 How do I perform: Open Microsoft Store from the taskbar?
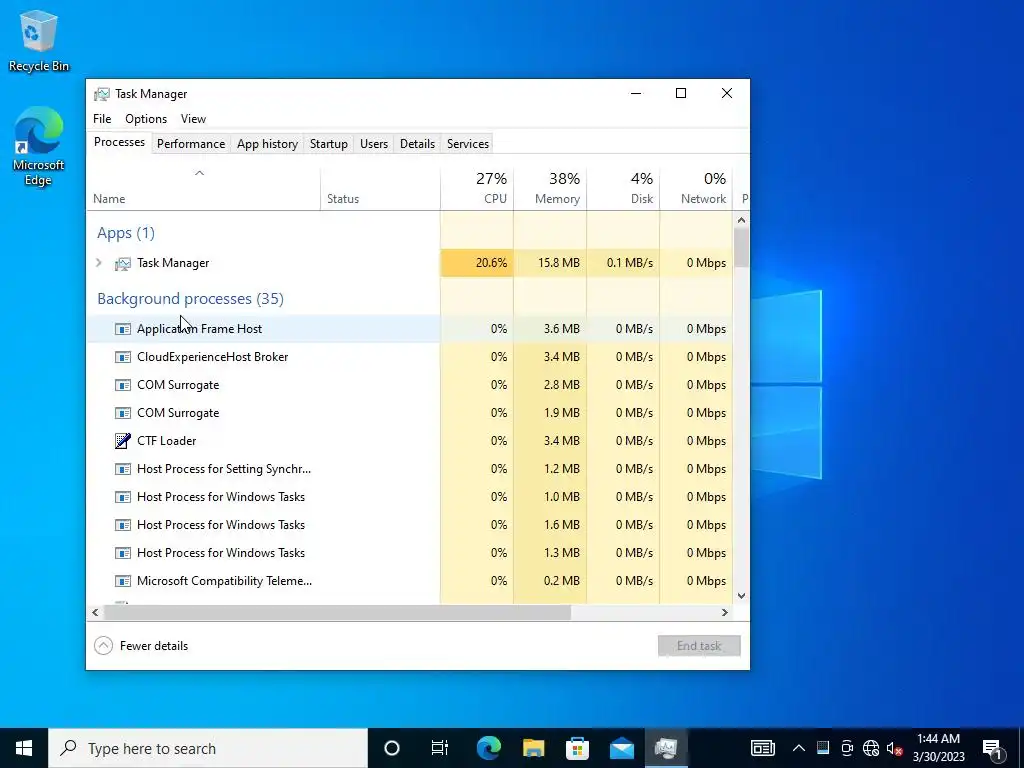pyautogui.click(x=577, y=748)
